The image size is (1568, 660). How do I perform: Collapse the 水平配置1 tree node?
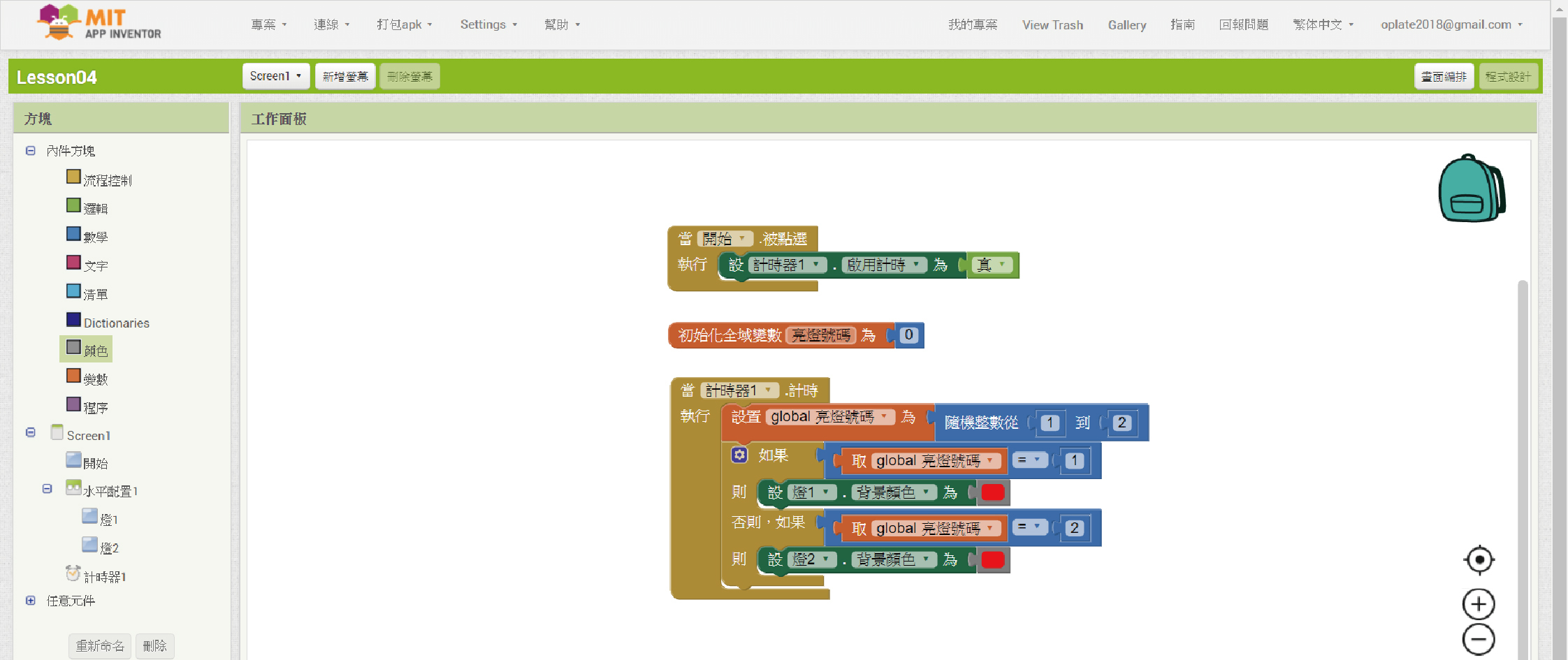tap(48, 489)
